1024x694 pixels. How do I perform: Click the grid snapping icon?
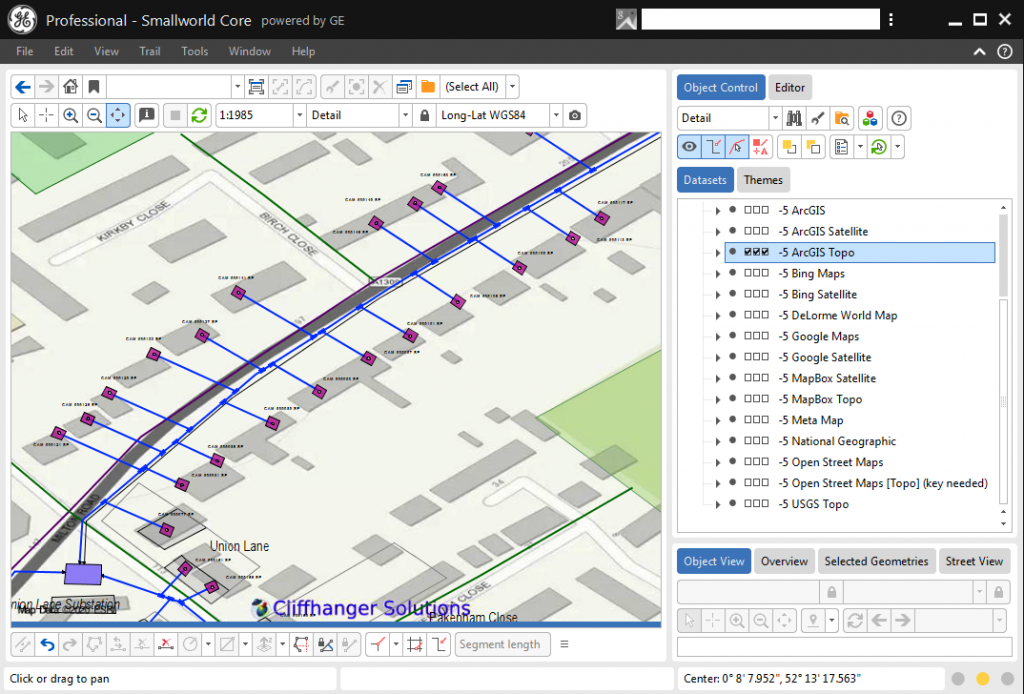point(415,644)
